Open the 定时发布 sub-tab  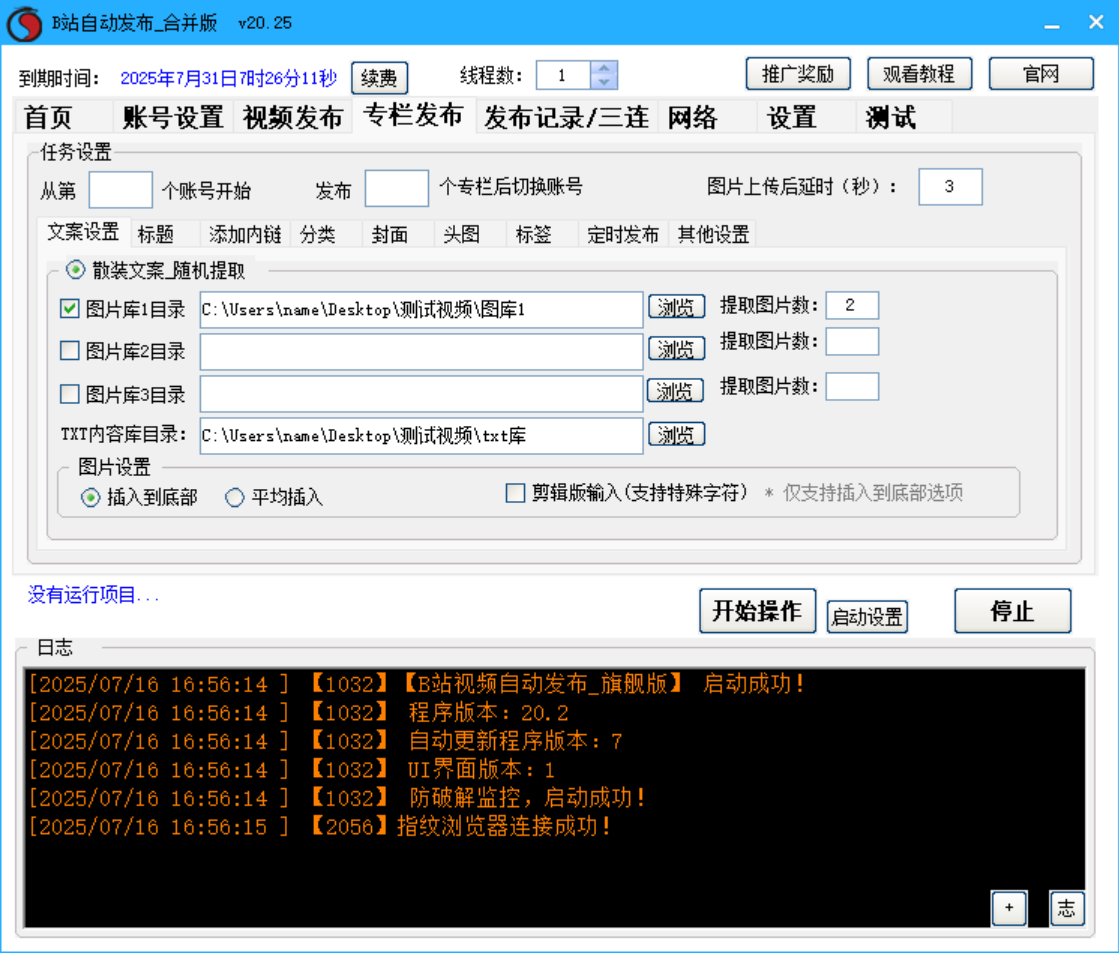point(622,234)
